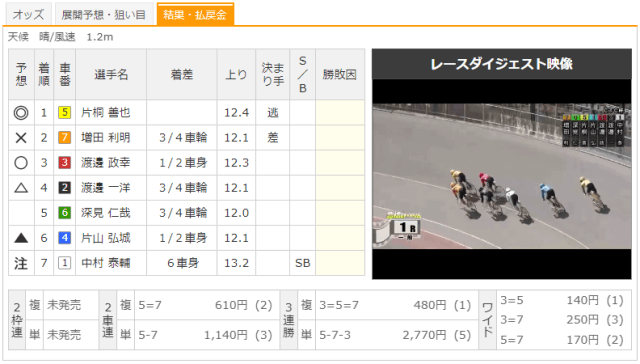This screenshot has height=364, width=640.
Task: Switch to 展開予想・狙い目 tab
Action: click(x=104, y=15)
